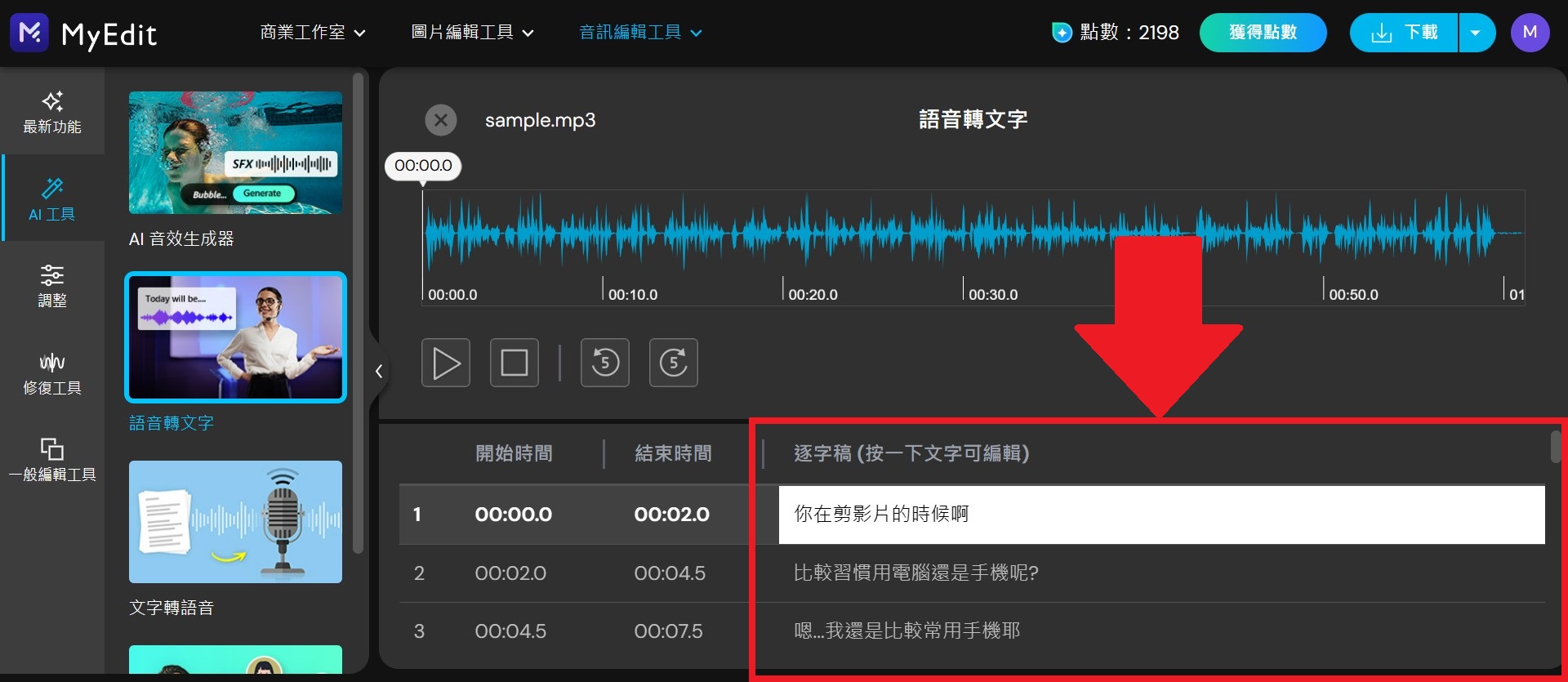Open 一般編輯工具 sidebar section
1568x682 pixels.
(52, 460)
